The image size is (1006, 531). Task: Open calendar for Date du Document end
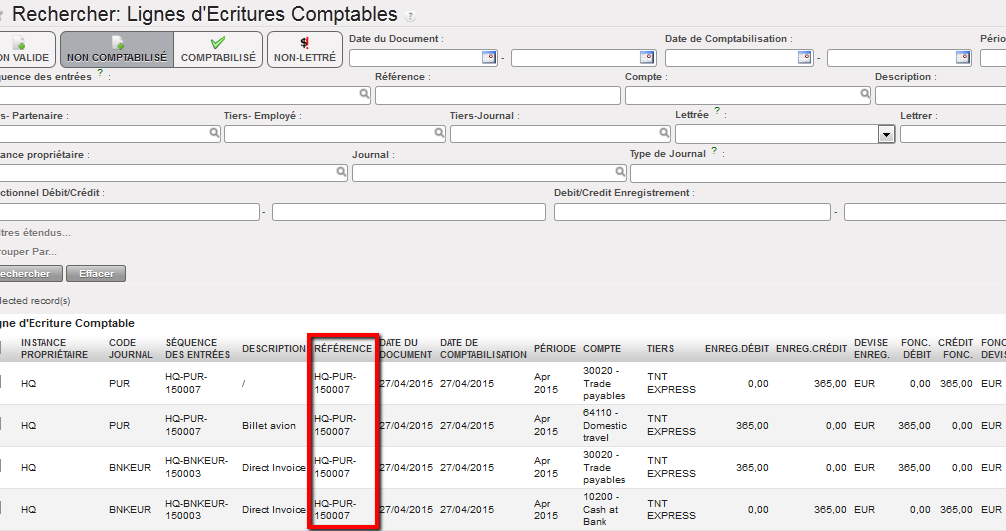(x=646, y=57)
